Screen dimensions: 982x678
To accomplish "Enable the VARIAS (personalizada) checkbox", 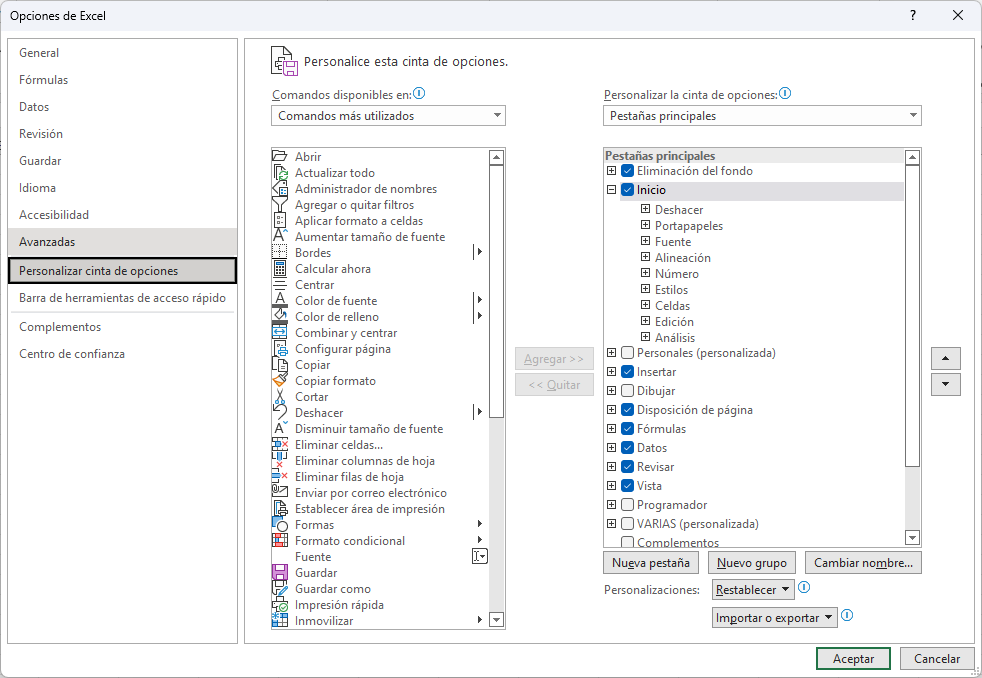I will click(628, 523).
